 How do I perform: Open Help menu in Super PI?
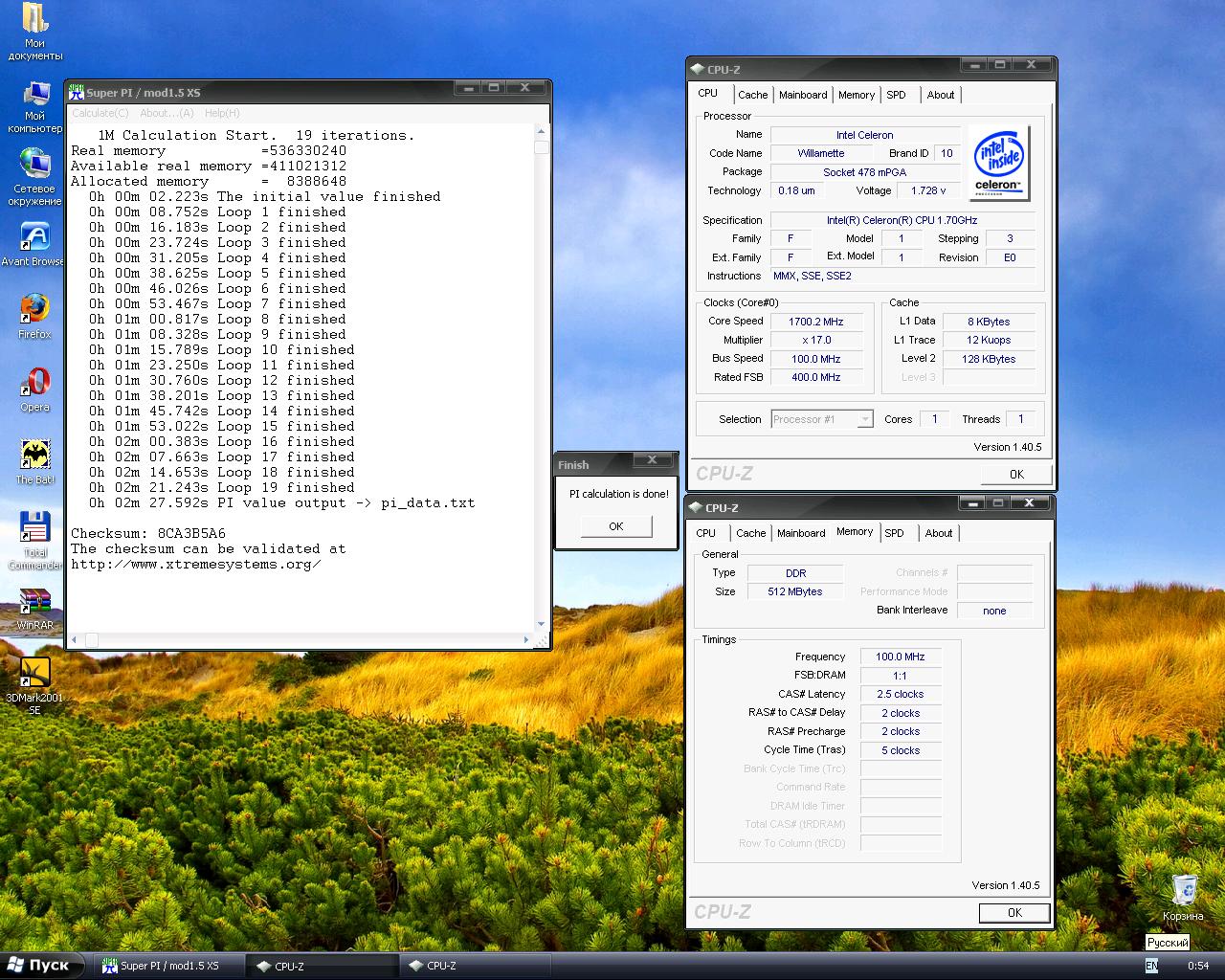[222, 113]
